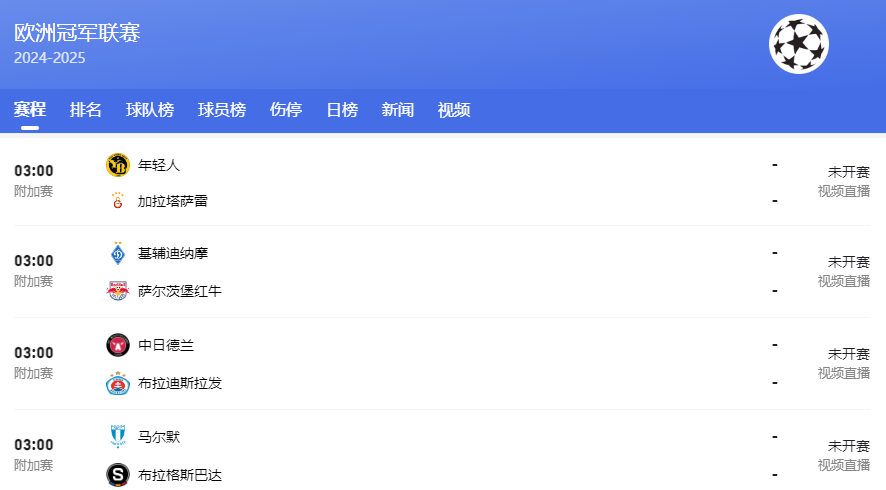
Task: Select the 球员榜 tab
Action: 222,110
